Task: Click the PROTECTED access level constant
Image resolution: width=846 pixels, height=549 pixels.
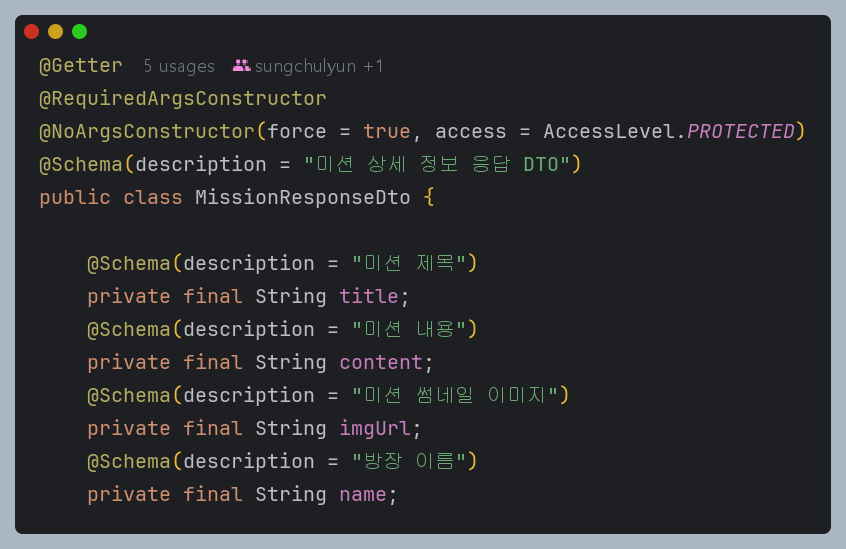Action: 740,132
